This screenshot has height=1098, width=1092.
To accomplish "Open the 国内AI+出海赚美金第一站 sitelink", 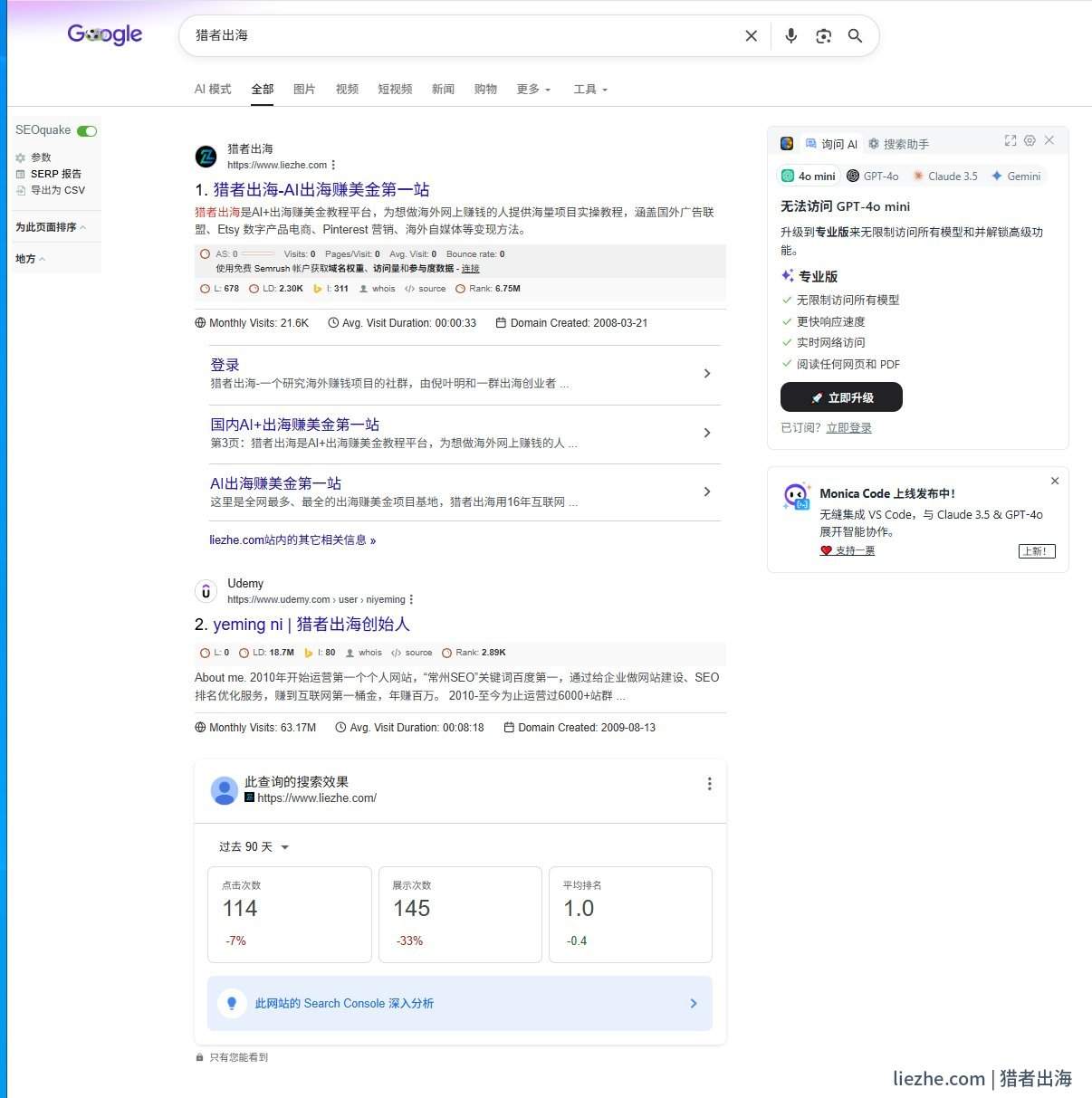I will pyautogui.click(x=294, y=424).
